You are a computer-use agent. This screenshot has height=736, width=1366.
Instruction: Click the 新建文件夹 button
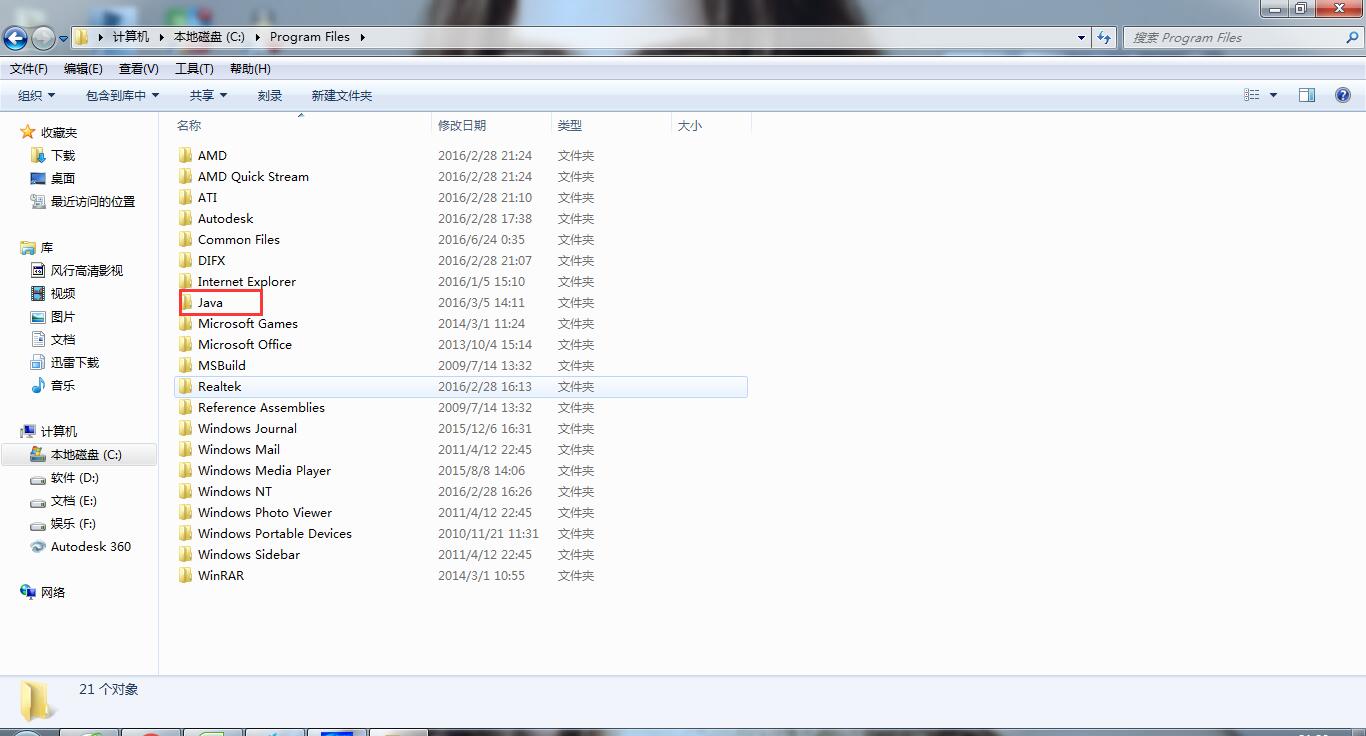click(341, 95)
